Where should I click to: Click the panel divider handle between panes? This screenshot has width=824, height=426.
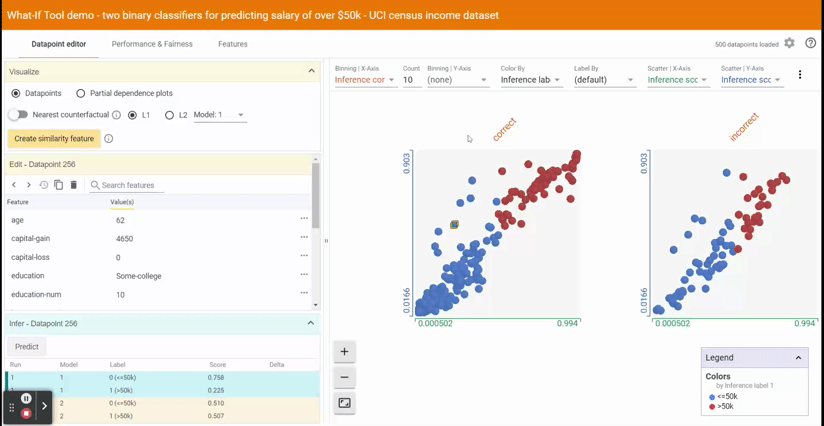coord(326,241)
